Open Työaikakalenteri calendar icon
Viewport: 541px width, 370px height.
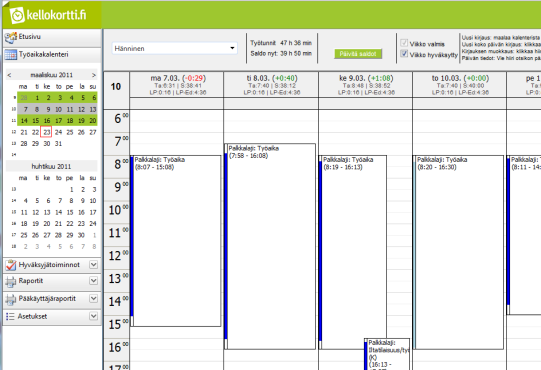pyautogui.click(x=11, y=55)
